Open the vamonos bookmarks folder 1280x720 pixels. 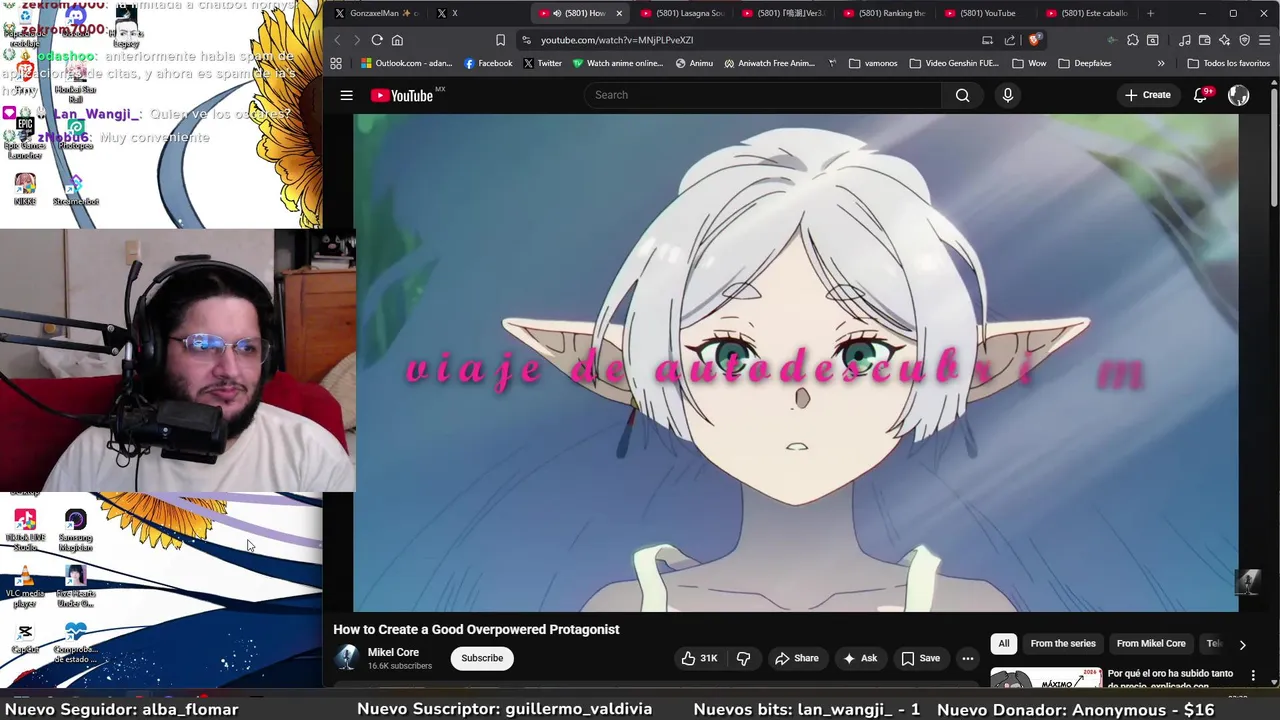(873, 63)
